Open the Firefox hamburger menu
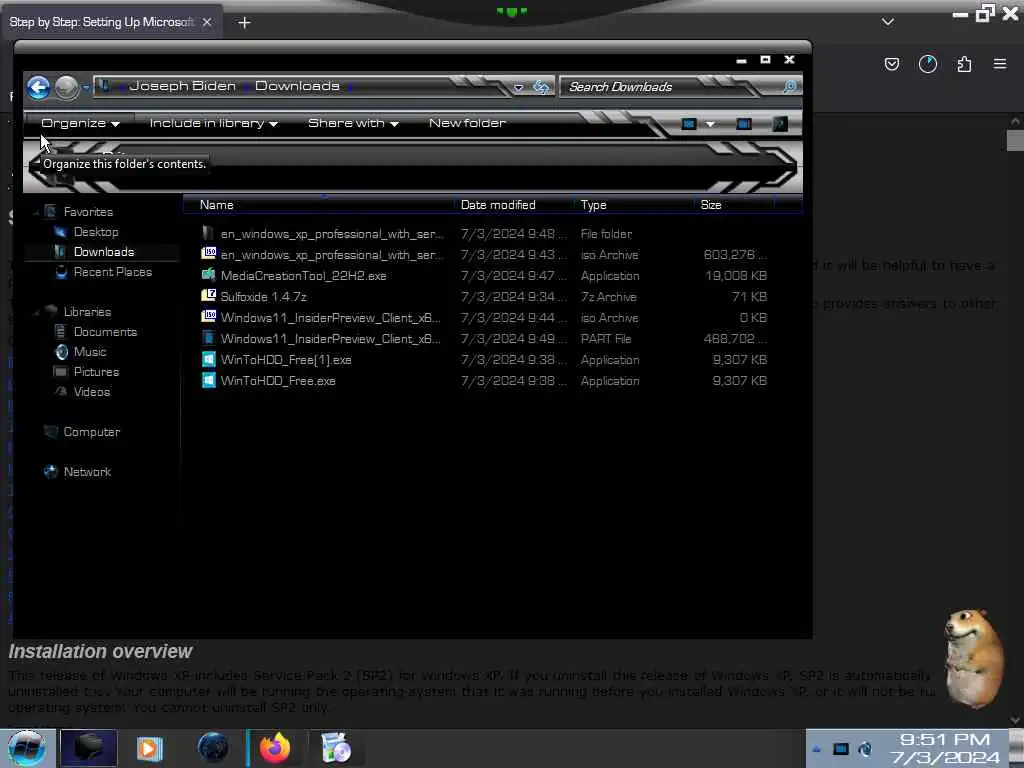The width and height of the screenshot is (1024, 768). pyautogui.click(x=1000, y=64)
